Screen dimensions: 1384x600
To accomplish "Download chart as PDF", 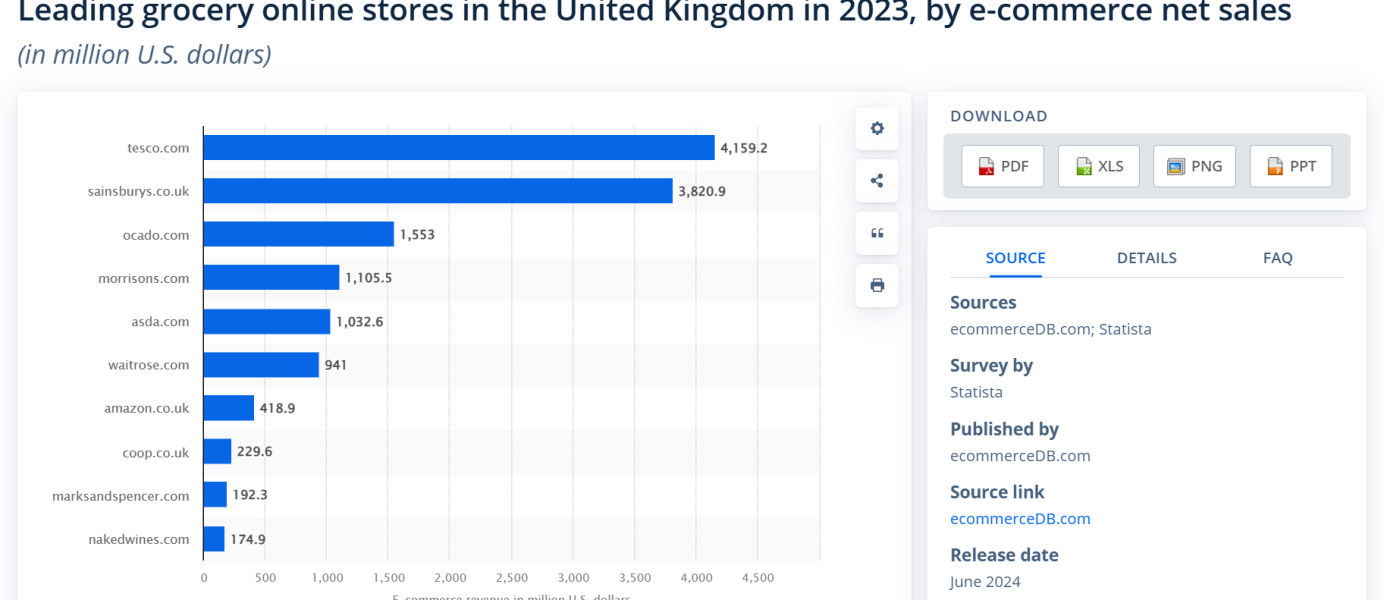I will [1003, 166].
